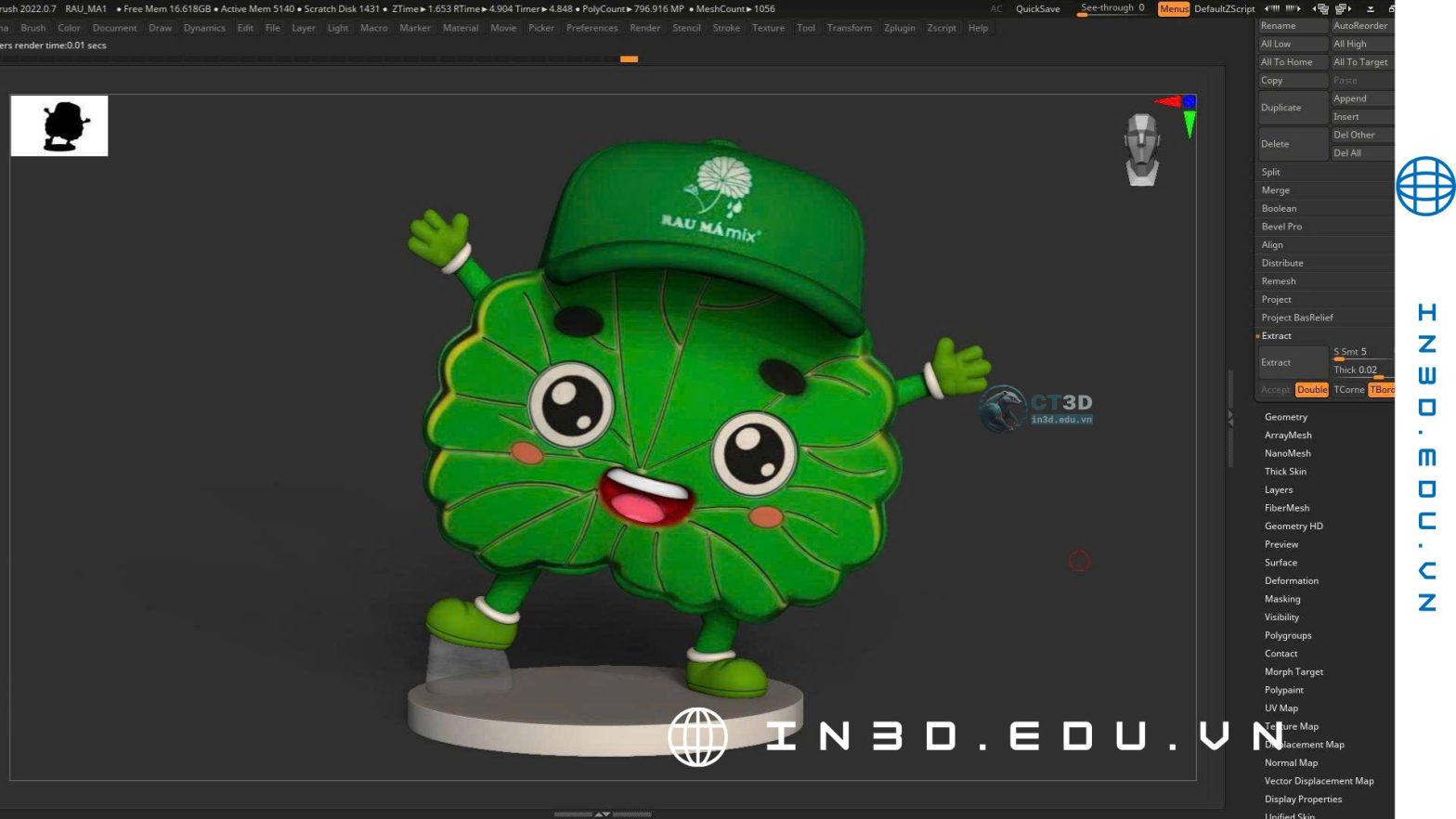Adjust the See-through slider
The image size is (1456, 819).
[1112, 8]
